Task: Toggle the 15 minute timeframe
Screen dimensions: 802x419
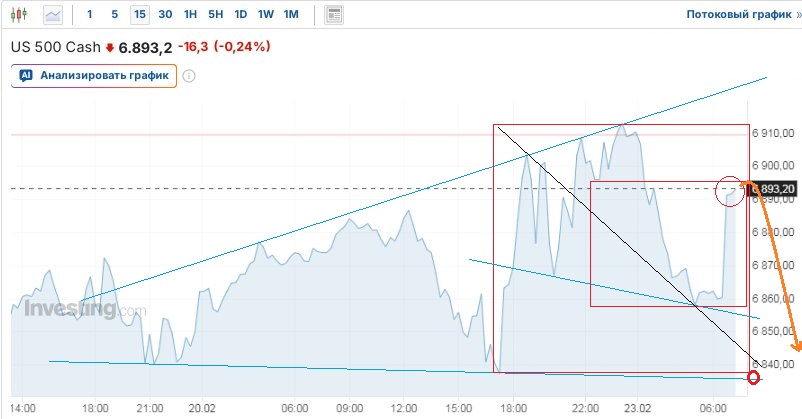Action: tap(139, 15)
